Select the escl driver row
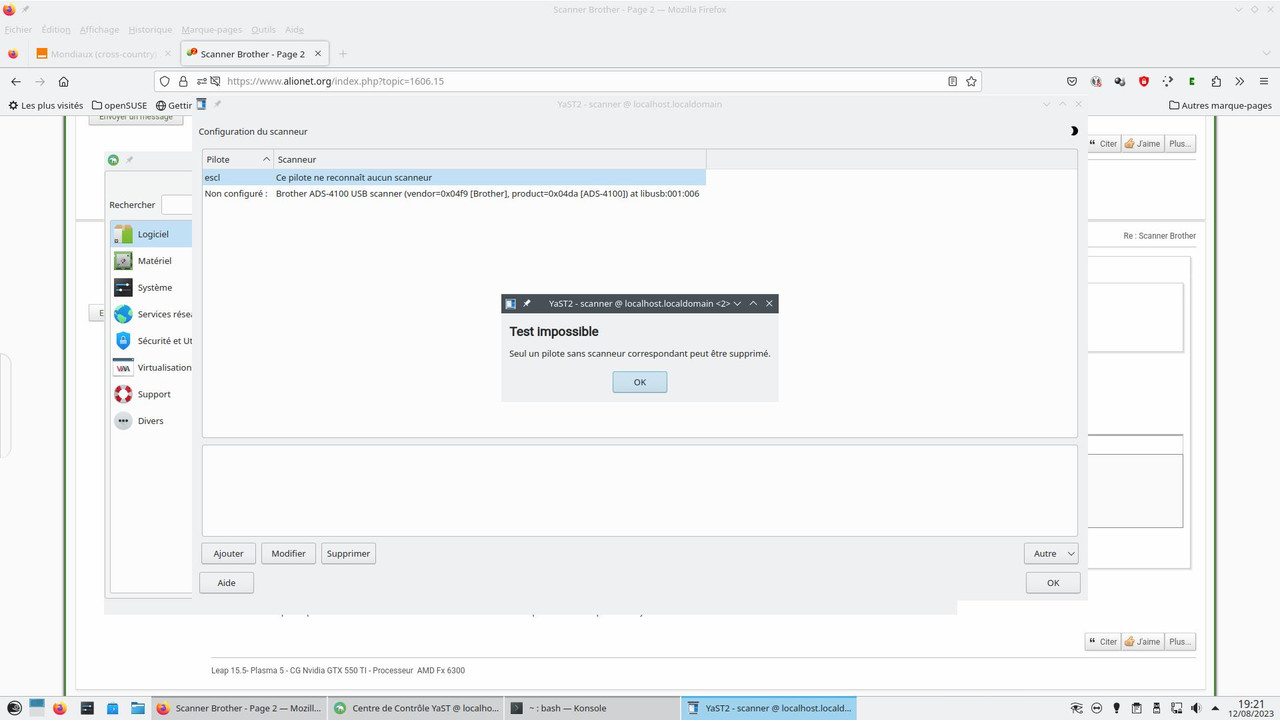 point(454,177)
